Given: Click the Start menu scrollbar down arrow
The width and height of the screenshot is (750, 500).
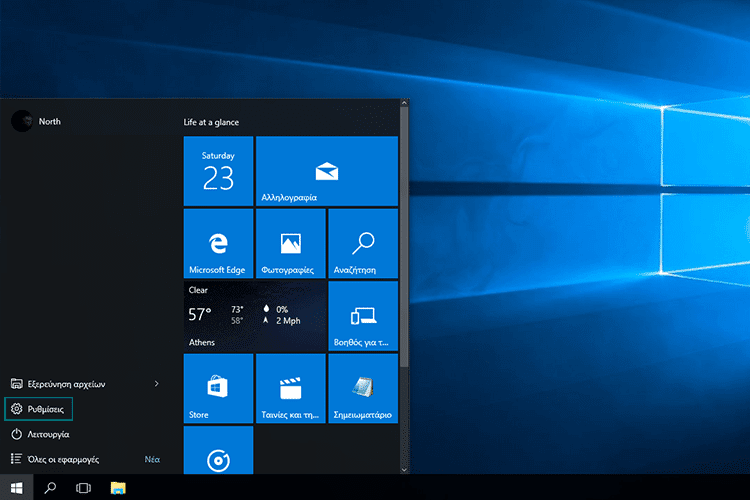Looking at the screenshot, I should (404, 470).
